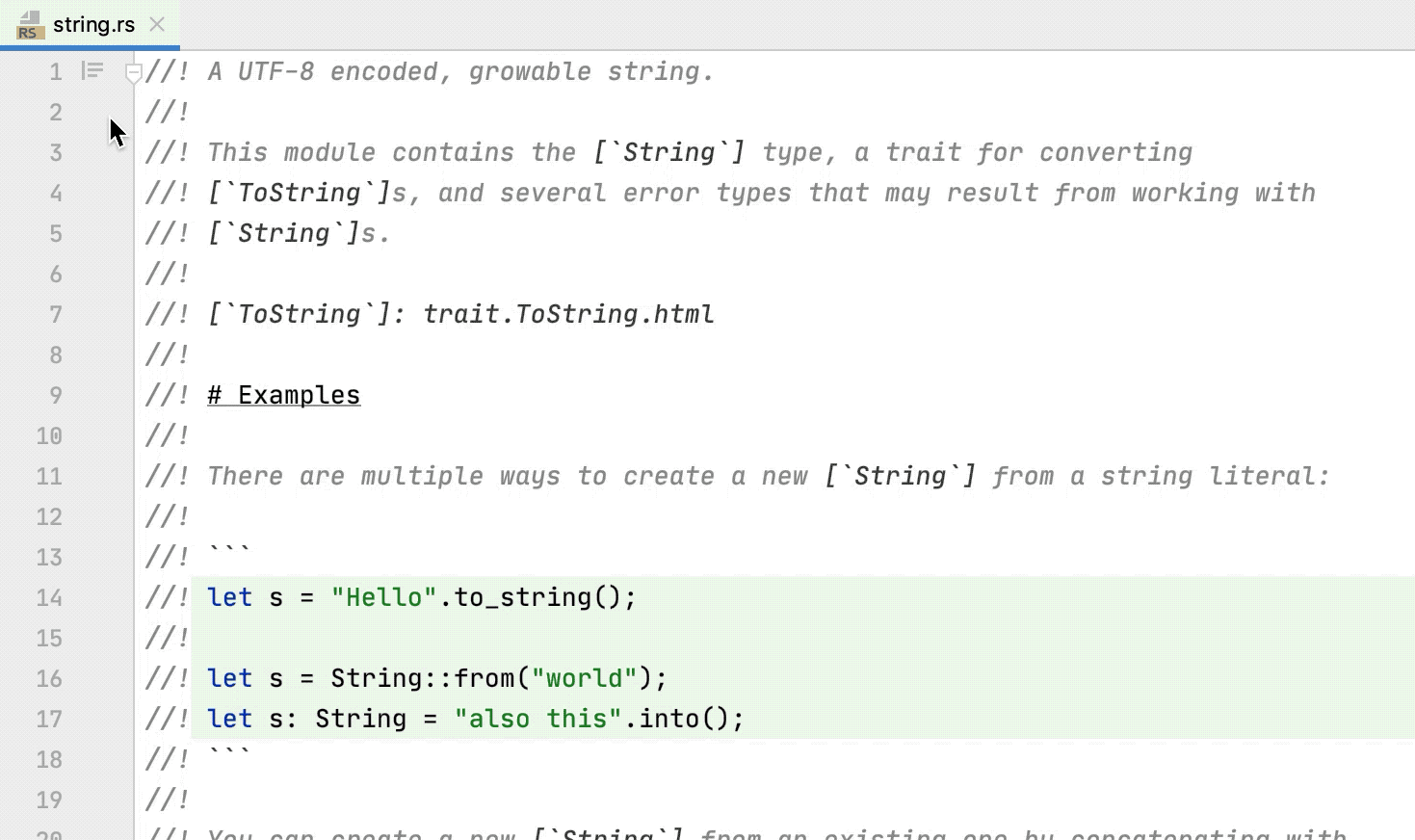Viewport: 1415px width, 840px height.
Task: Click line number 1 in the gutter
Action: [x=56, y=71]
